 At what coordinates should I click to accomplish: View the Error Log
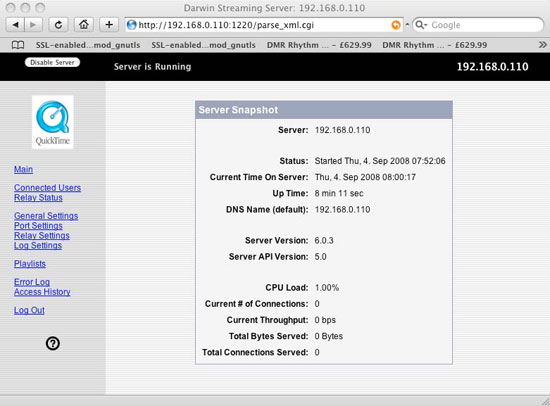tap(32, 282)
